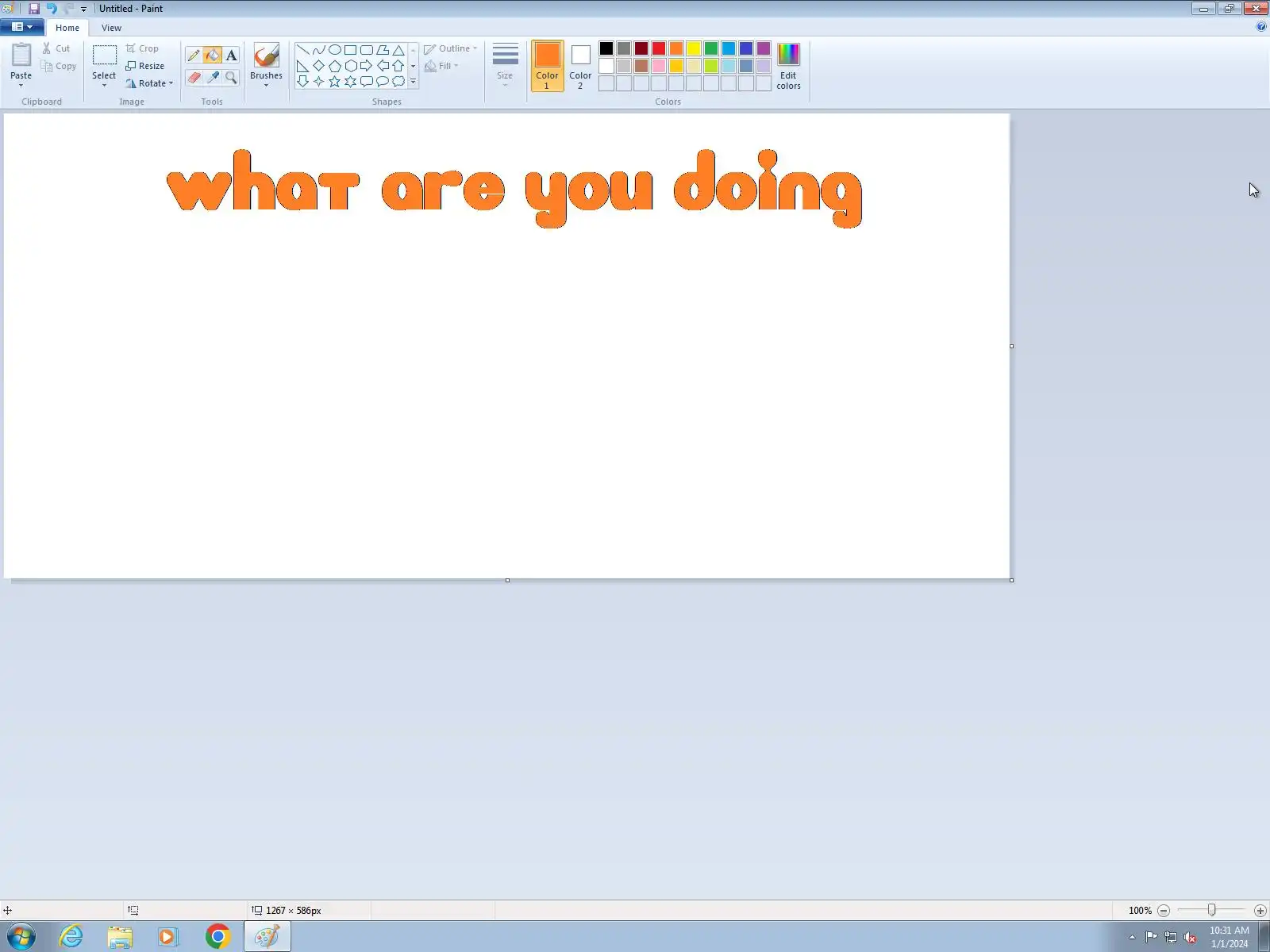Pick the rose pink color swatch
Screen dimensions: 1270x952
click(659, 66)
